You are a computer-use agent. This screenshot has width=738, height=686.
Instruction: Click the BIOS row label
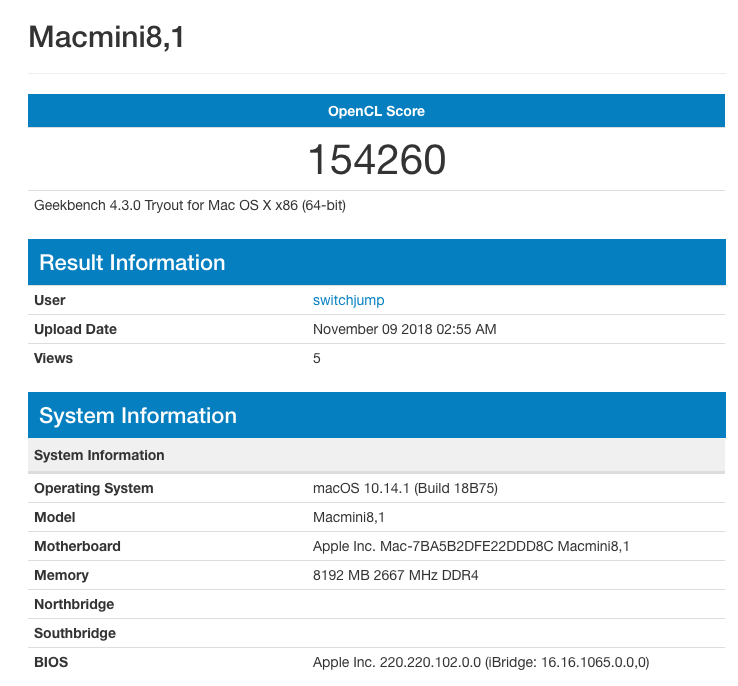(51, 662)
